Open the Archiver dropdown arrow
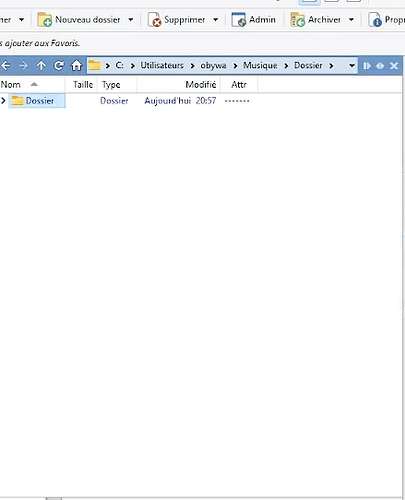 (351, 20)
